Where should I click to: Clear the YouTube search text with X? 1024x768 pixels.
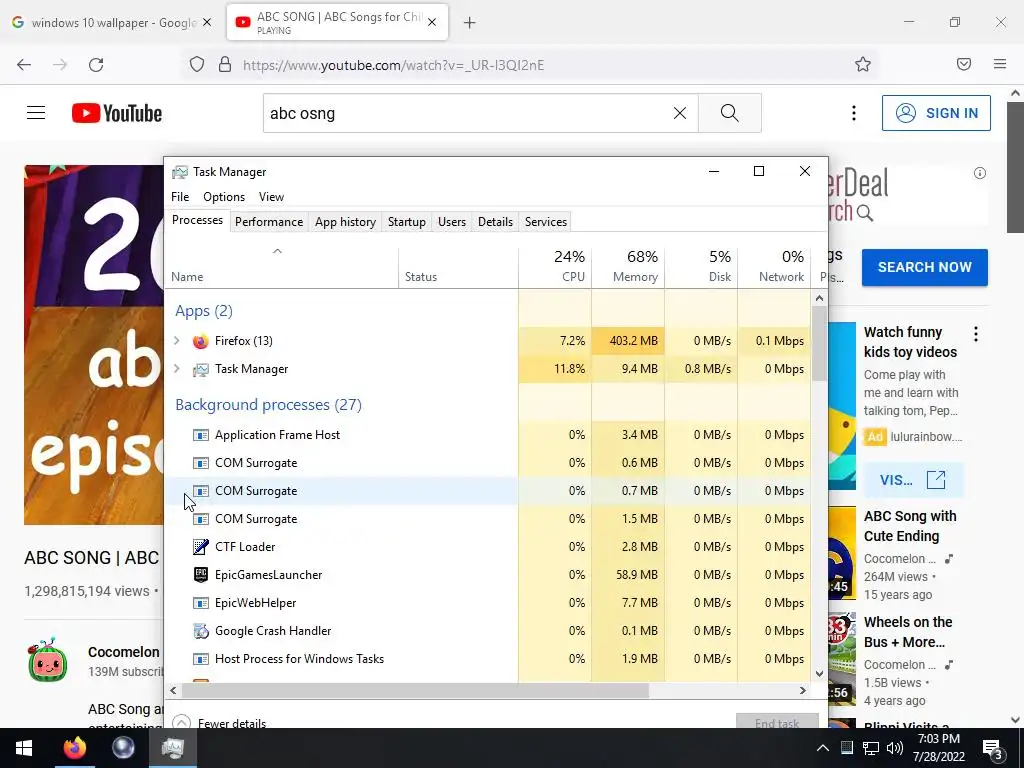click(x=680, y=113)
